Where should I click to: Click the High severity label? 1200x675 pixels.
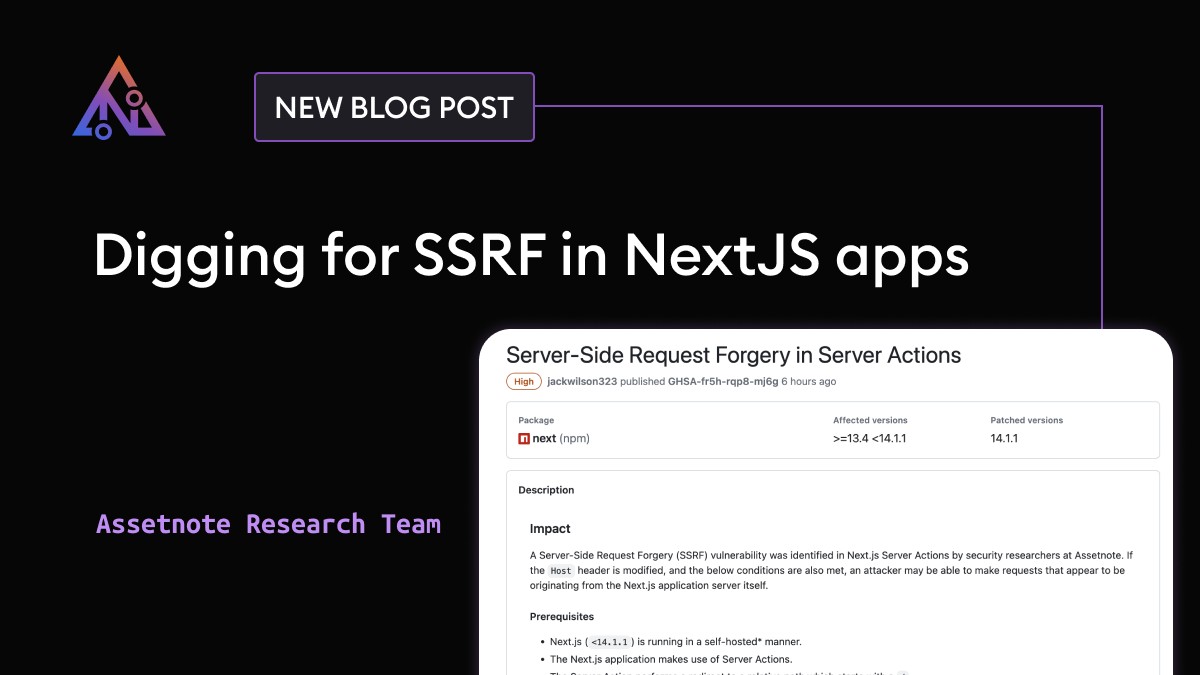524,381
